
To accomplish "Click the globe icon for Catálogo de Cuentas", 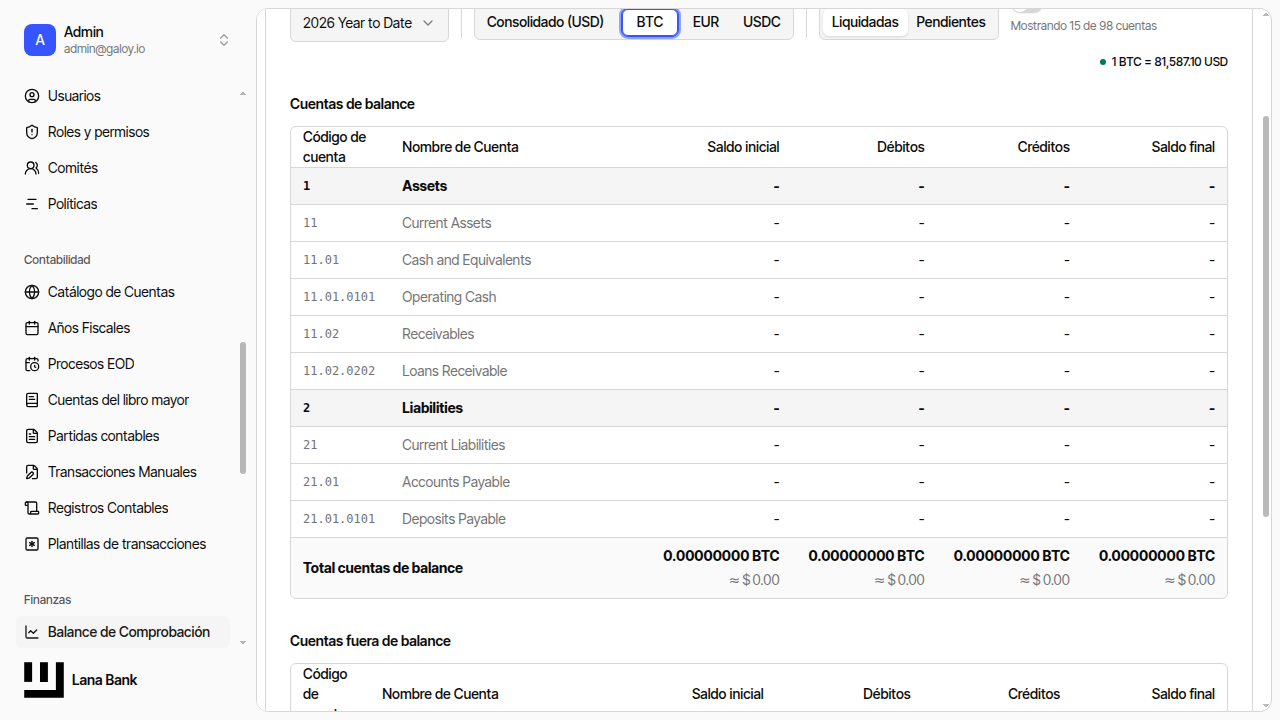I will click(32, 292).
